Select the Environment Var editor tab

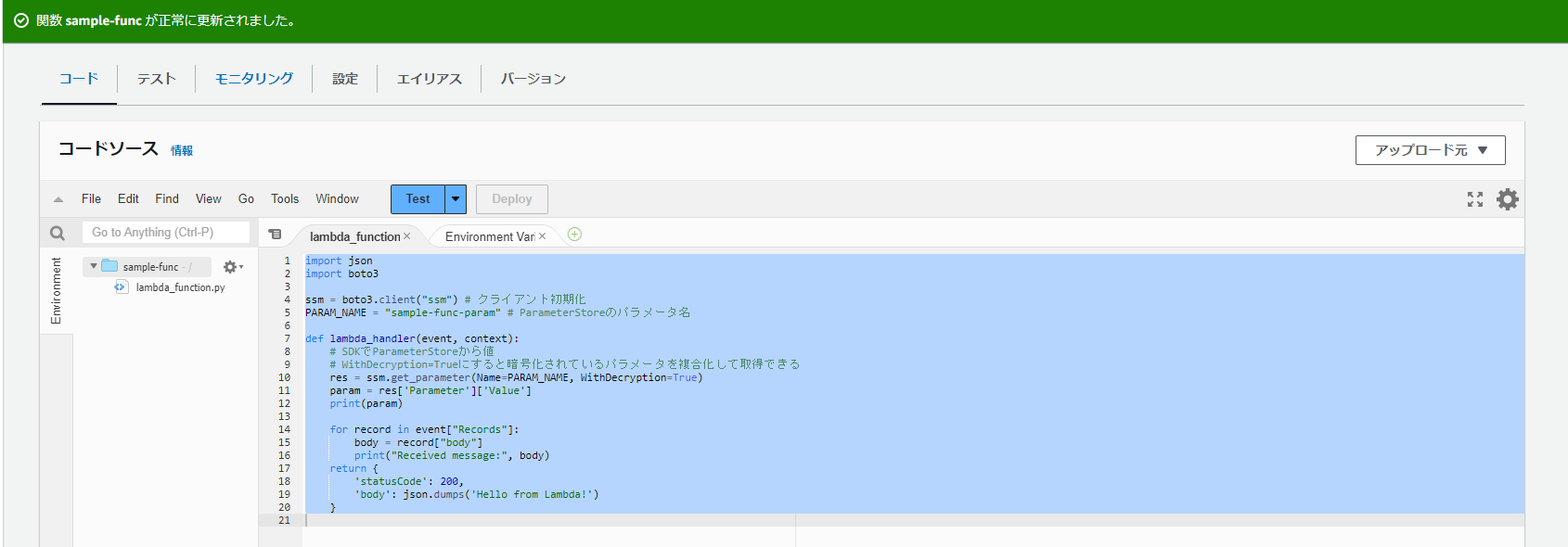(490, 236)
